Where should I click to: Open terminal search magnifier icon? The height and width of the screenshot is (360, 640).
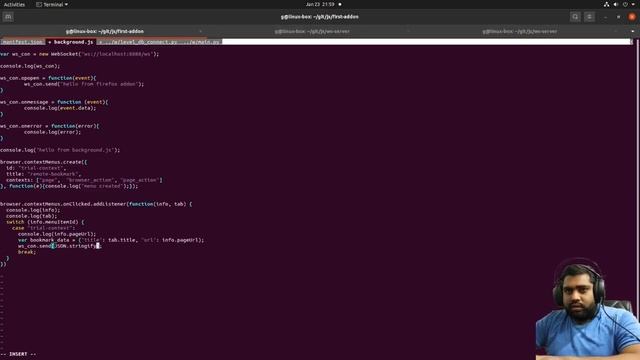575,17
